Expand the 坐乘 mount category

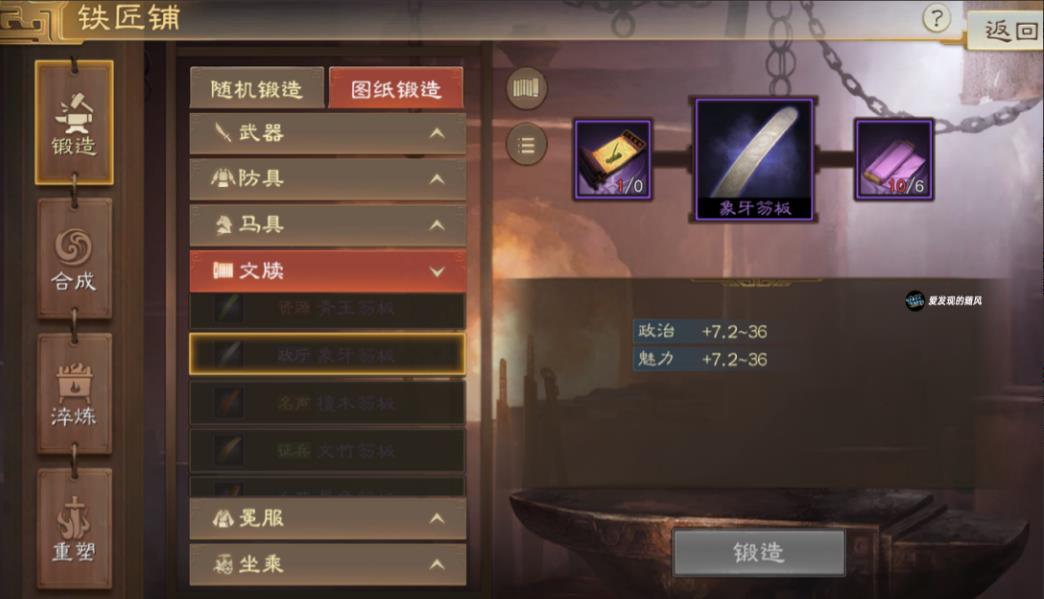(x=328, y=564)
